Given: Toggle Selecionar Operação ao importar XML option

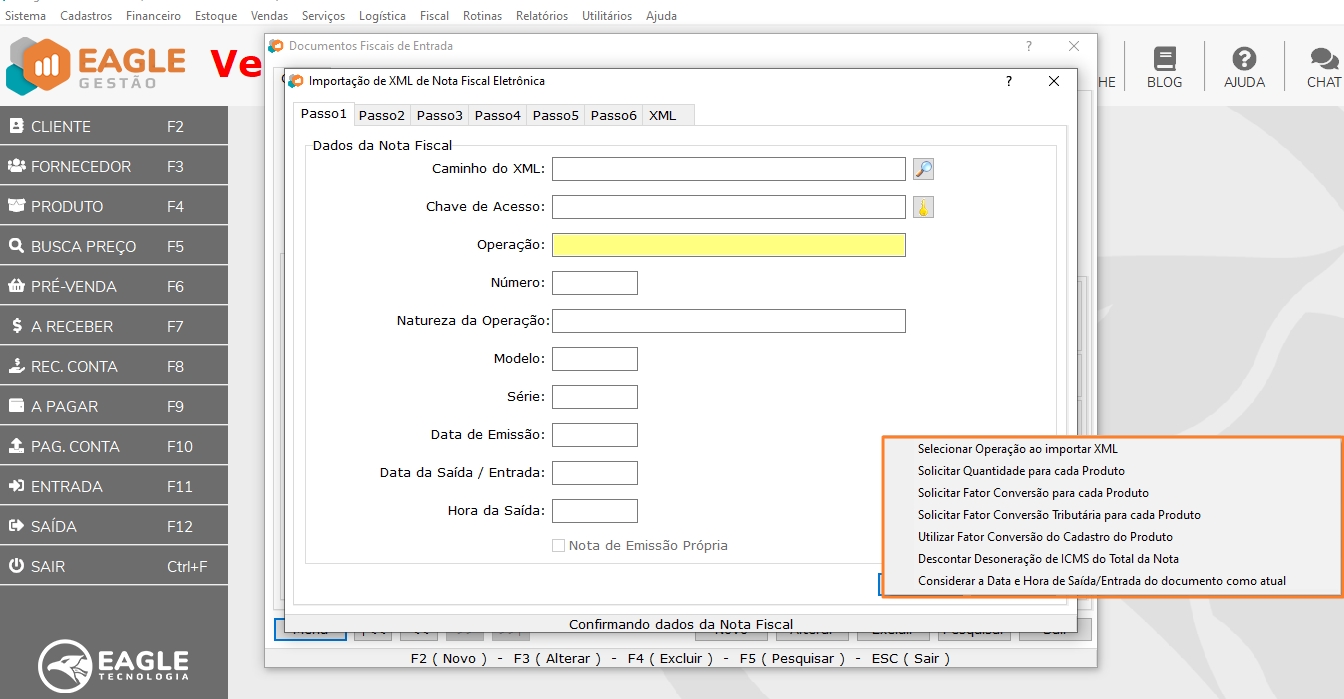Looking at the screenshot, I should 1017,449.
